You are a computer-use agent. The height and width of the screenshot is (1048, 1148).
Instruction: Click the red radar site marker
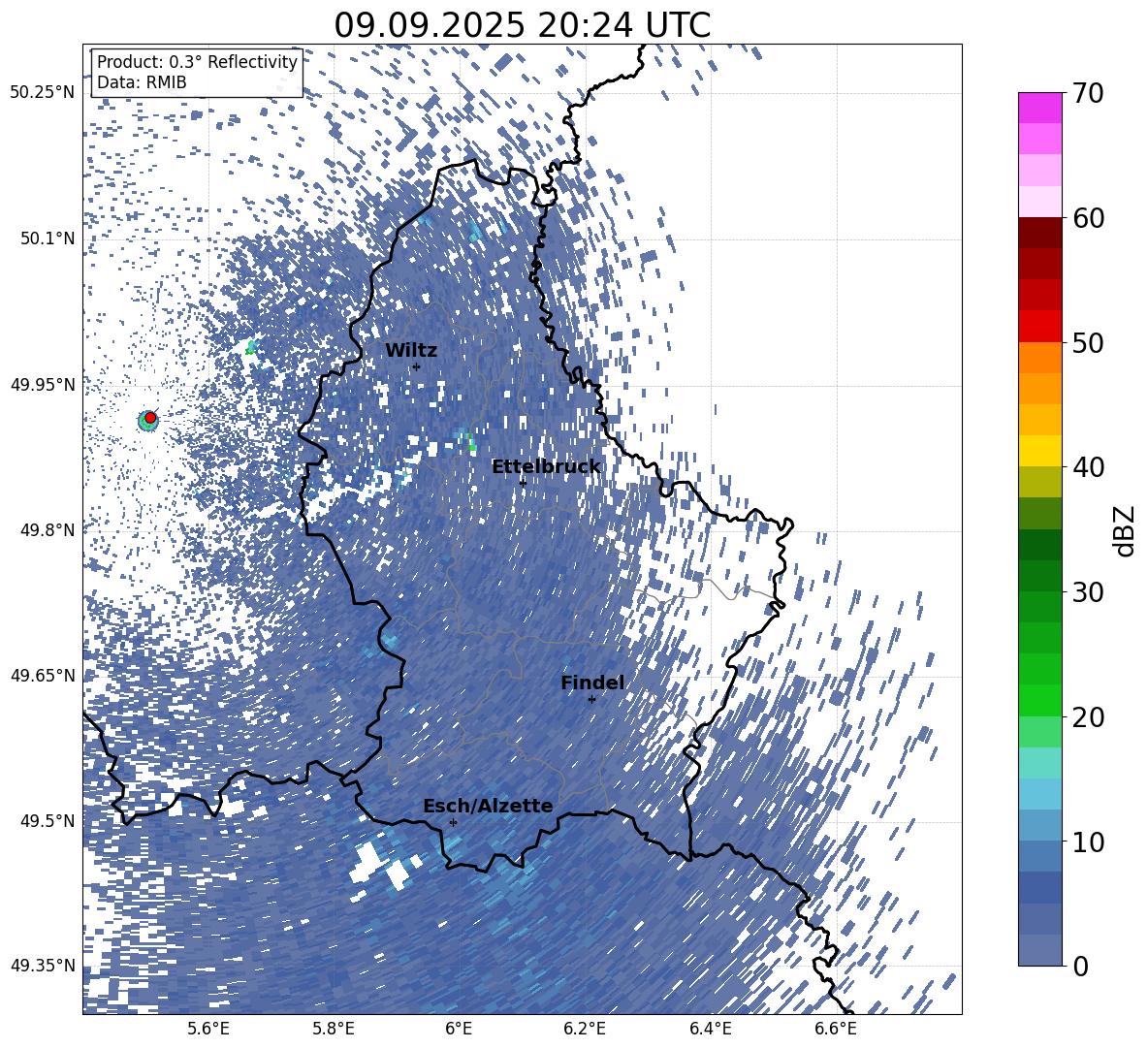coord(150,418)
